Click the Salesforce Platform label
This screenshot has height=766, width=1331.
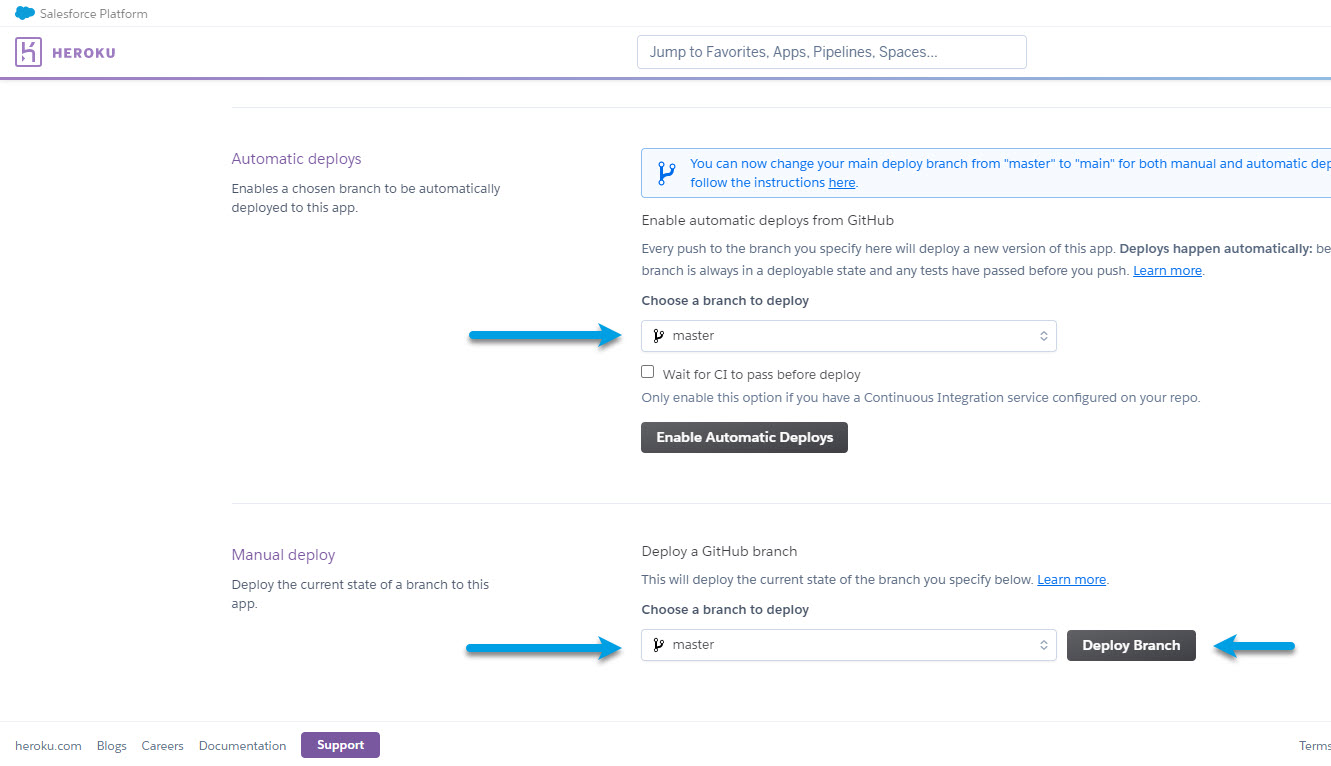(93, 14)
